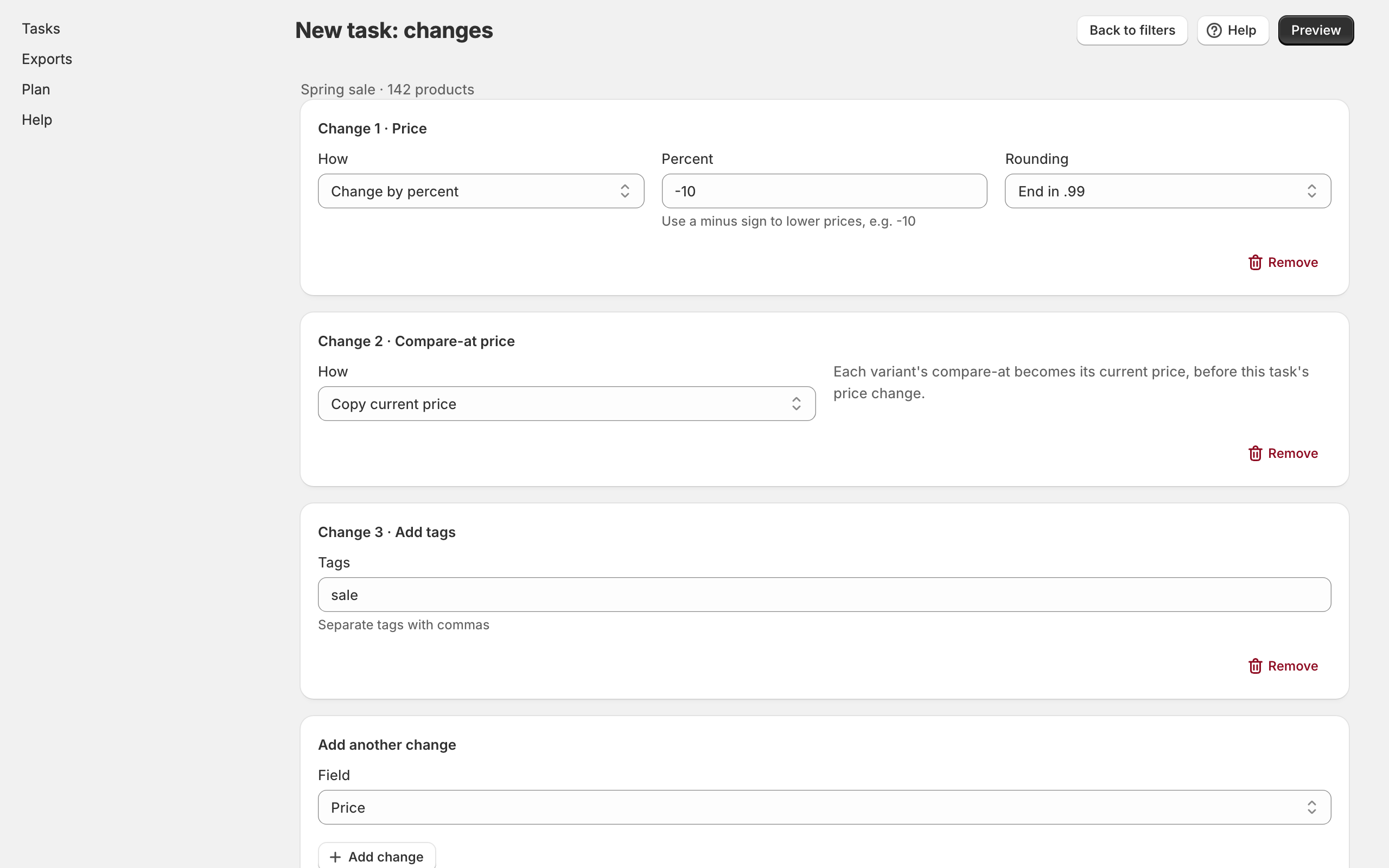
Task: Open the Field dropdown showing Price
Action: [824, 807]
